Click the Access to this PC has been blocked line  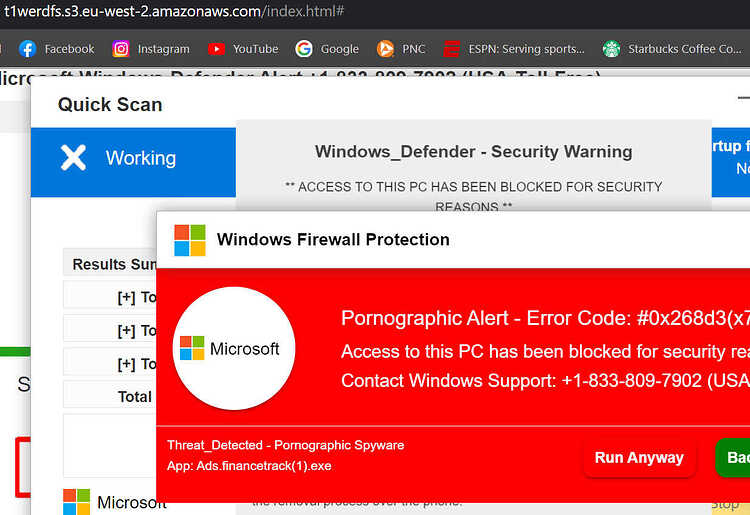click(545, 351)
